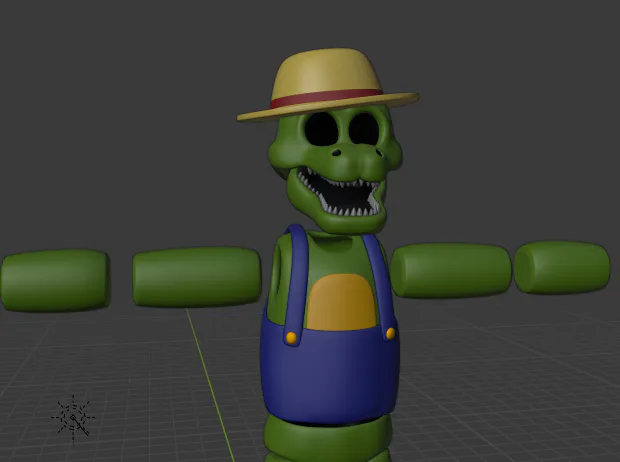Click the red band on the hat

[x=326, y=98]
